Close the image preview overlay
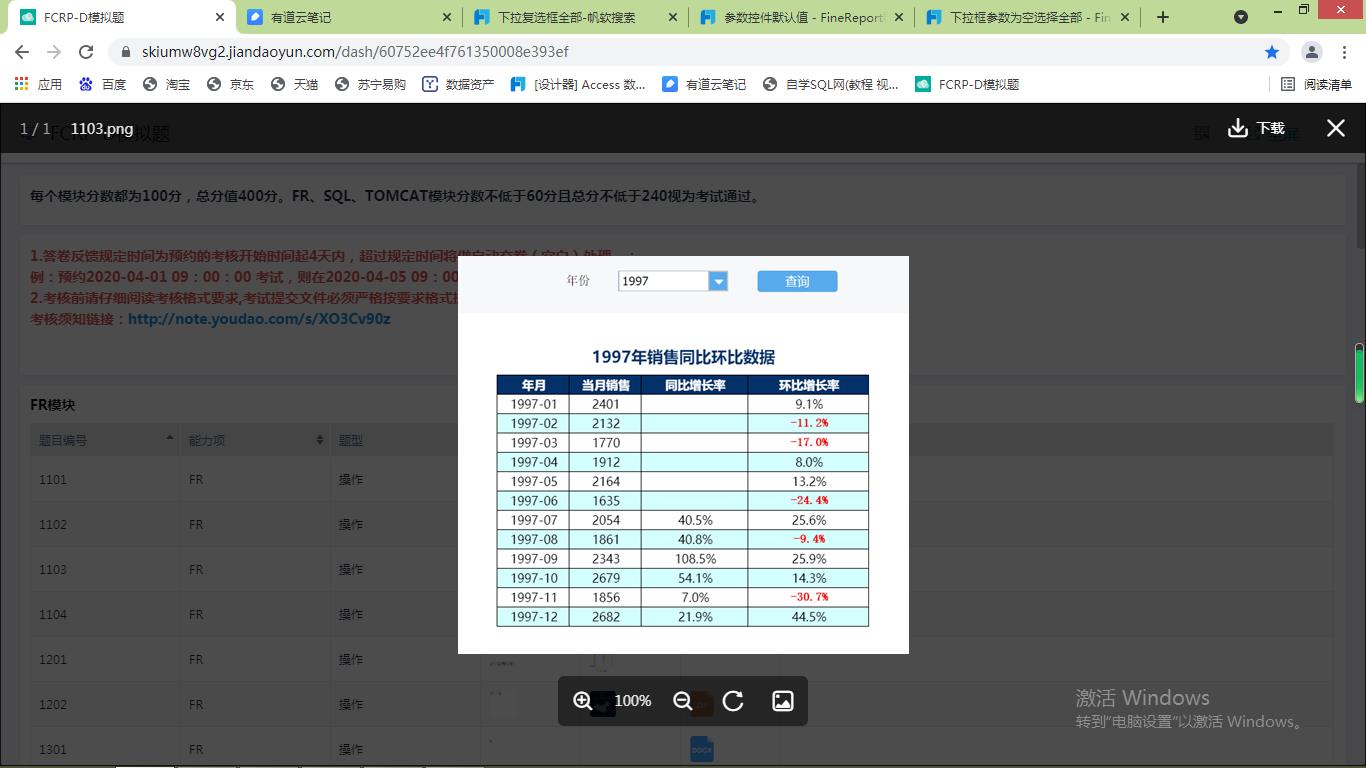 pyautogui.click(x=1336, y=128)
